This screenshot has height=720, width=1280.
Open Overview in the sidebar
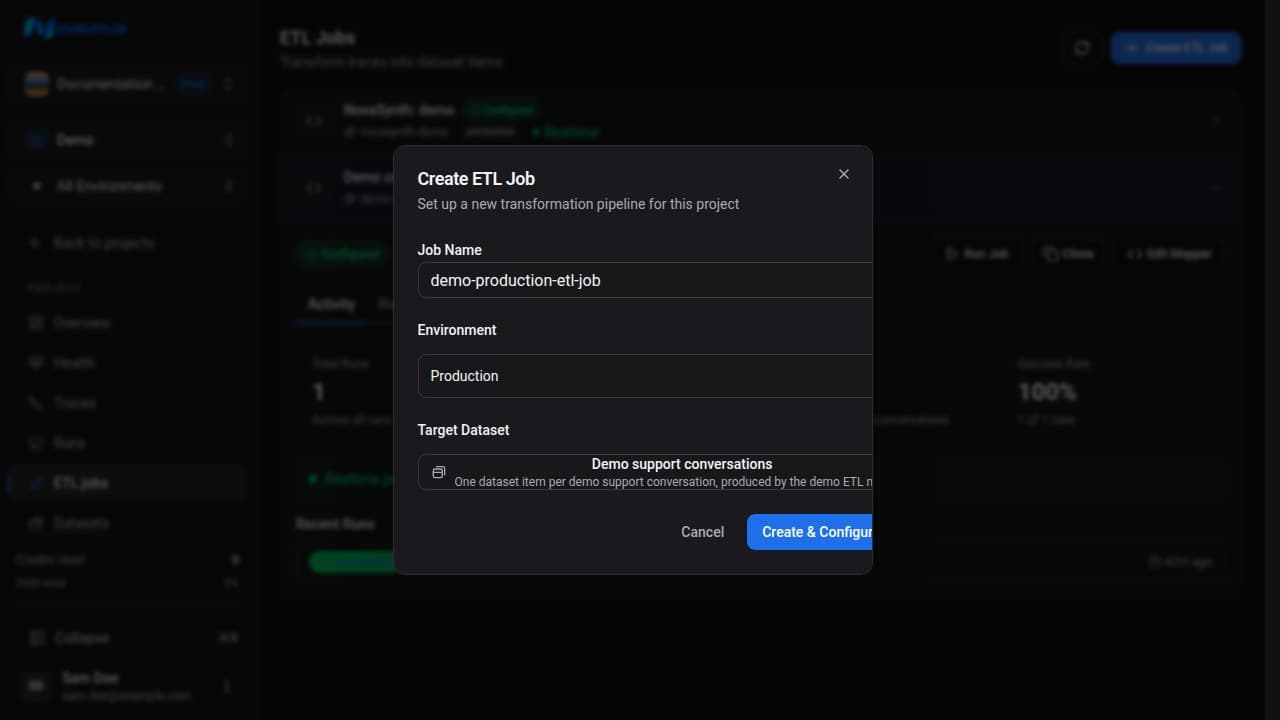point(128,323)
